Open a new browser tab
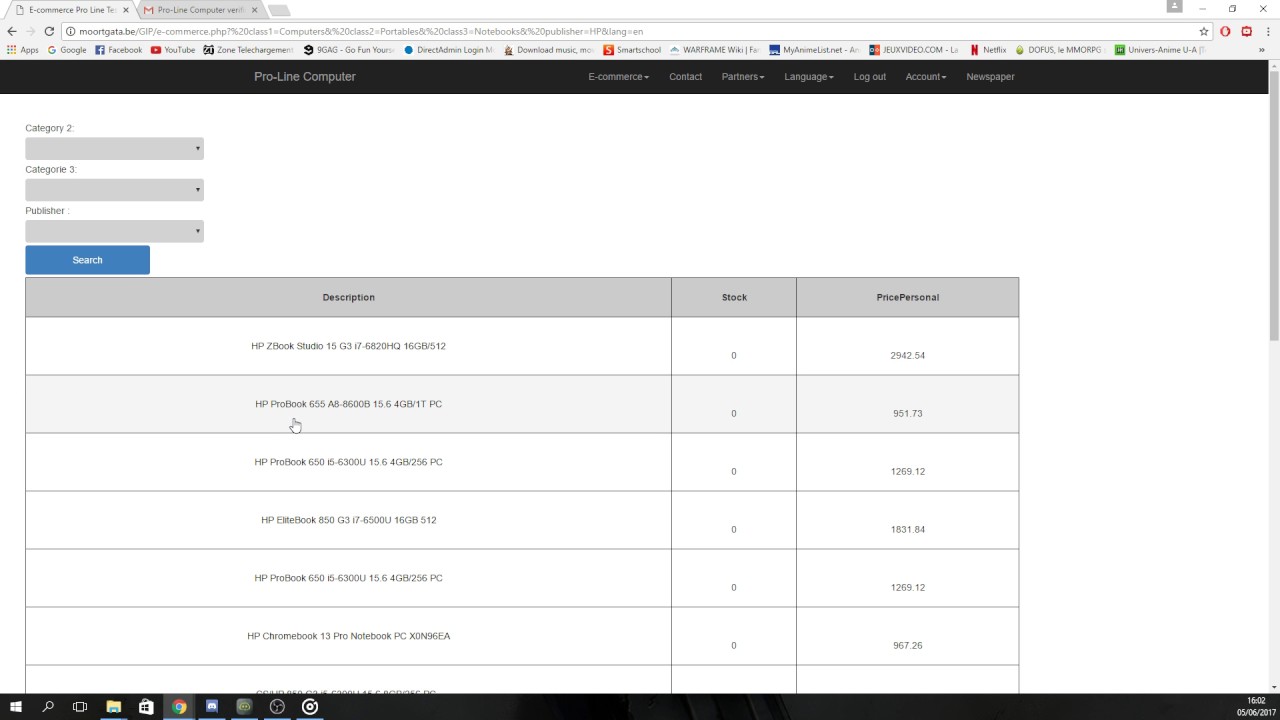The image size is (1280, 720). tap(279, 10)
